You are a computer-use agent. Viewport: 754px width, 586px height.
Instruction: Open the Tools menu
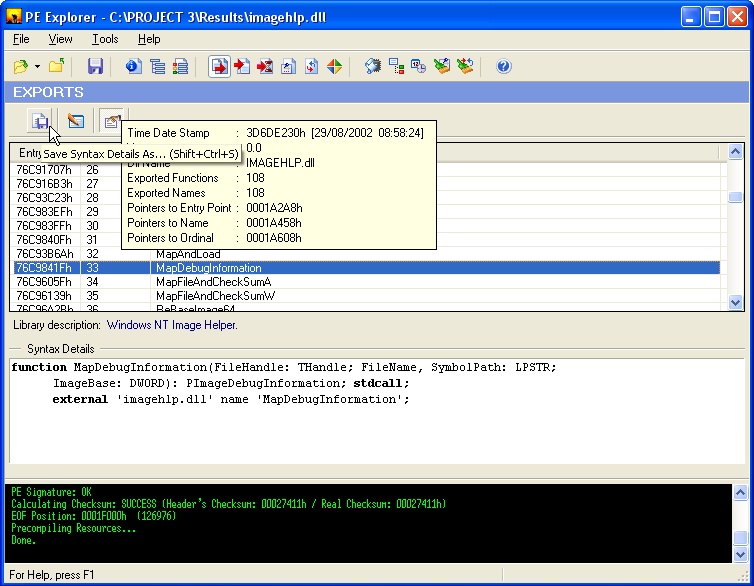[105, 39]
